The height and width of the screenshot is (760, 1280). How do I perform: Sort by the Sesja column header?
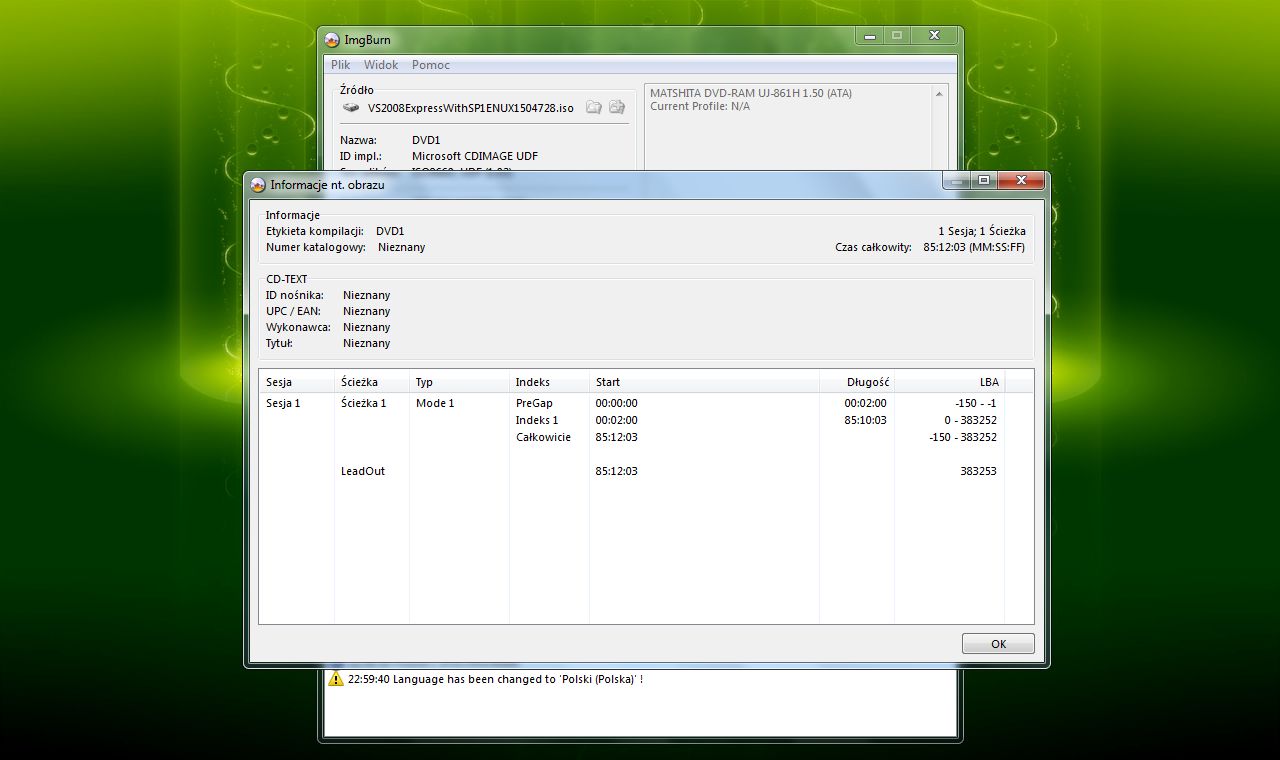[296, 382]
